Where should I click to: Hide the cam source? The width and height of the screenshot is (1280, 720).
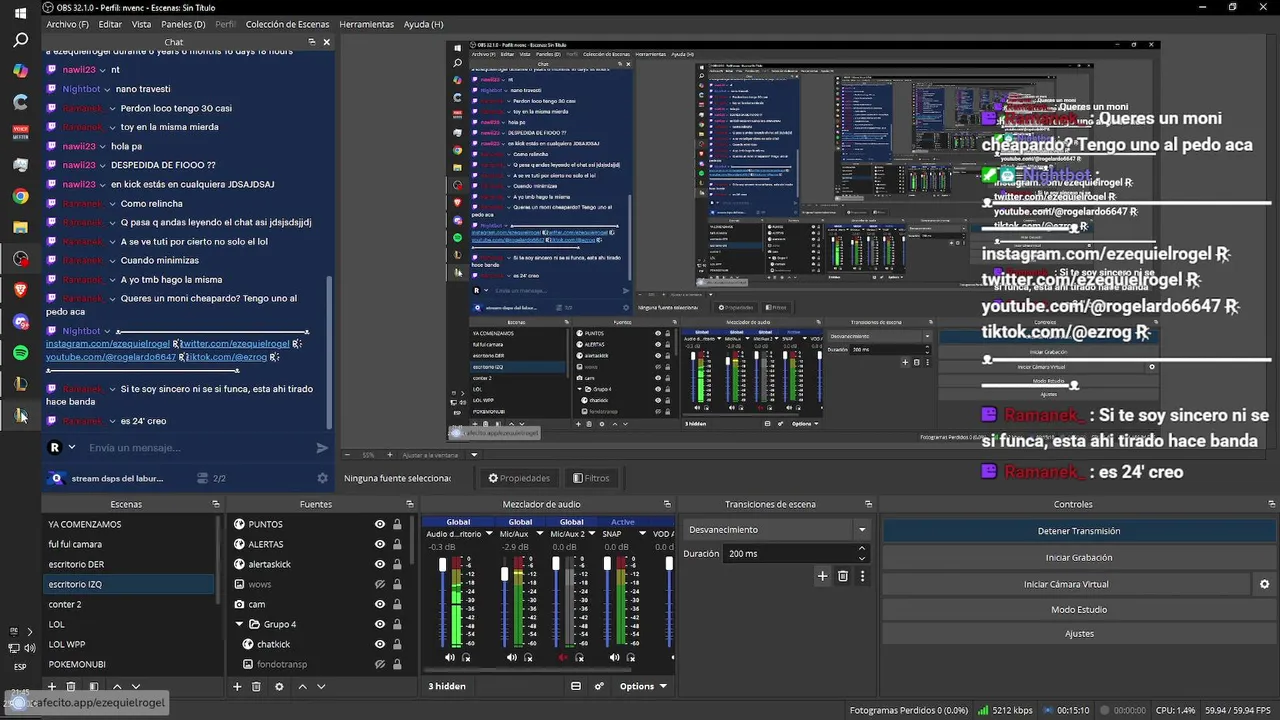(380, 604)
